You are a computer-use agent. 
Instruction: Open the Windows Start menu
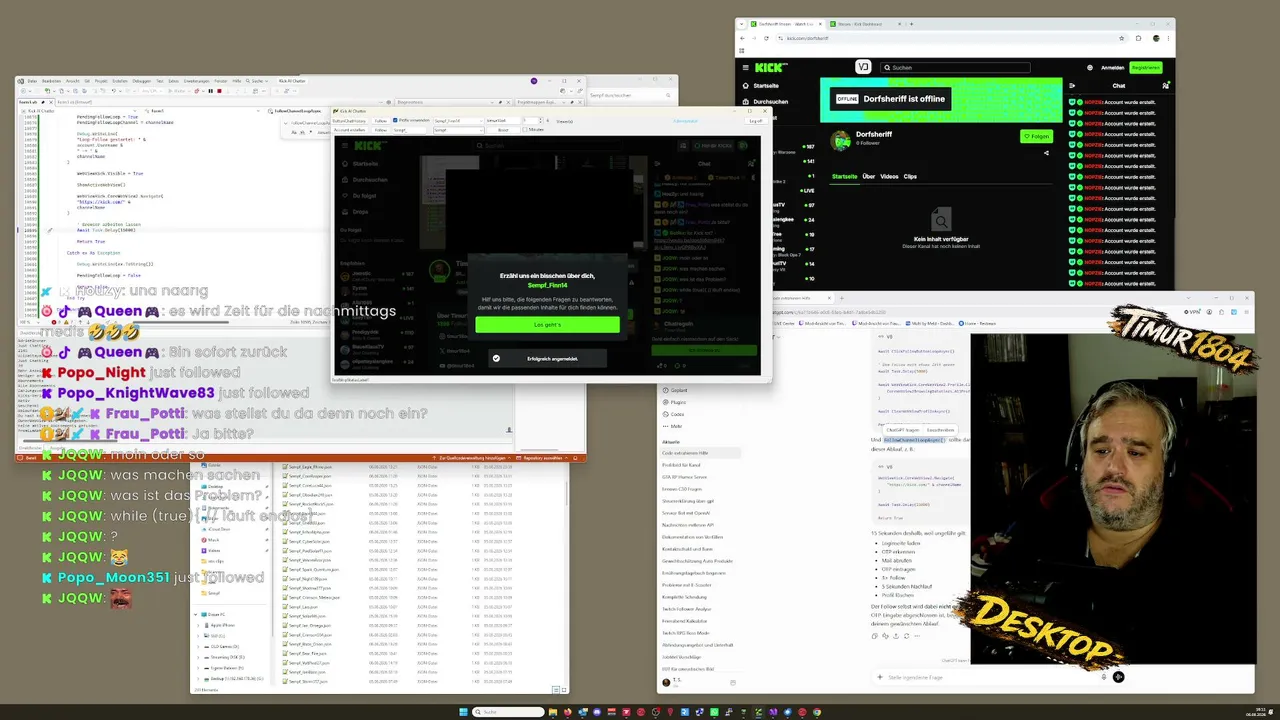coord(463,712)
